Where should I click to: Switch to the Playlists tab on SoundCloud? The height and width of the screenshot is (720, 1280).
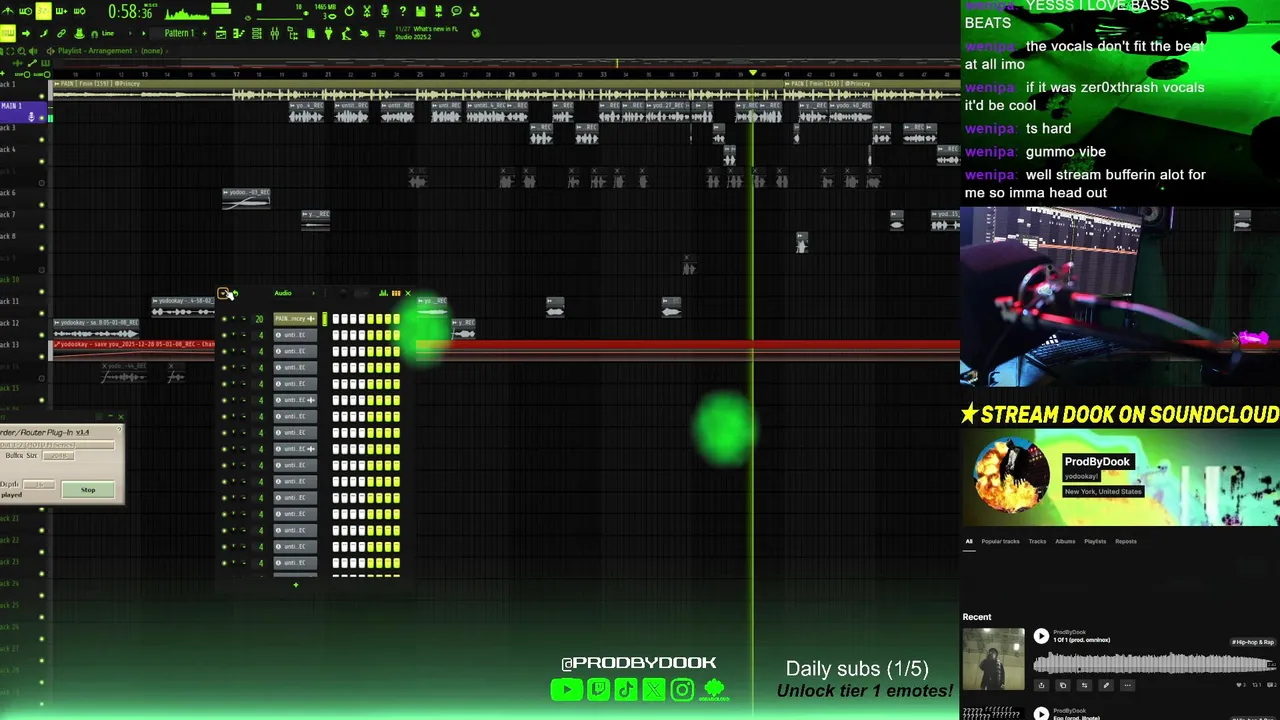click(x=1095, y=541)
